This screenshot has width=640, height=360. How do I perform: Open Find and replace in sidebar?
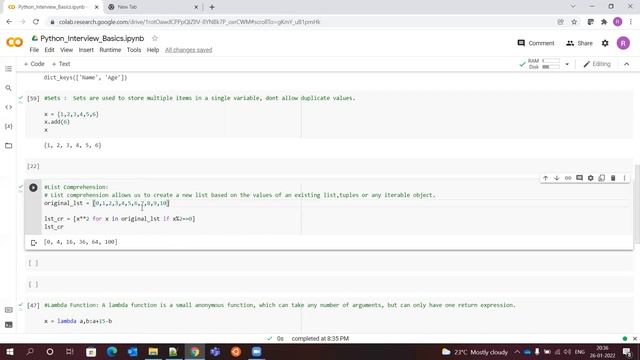8,88
